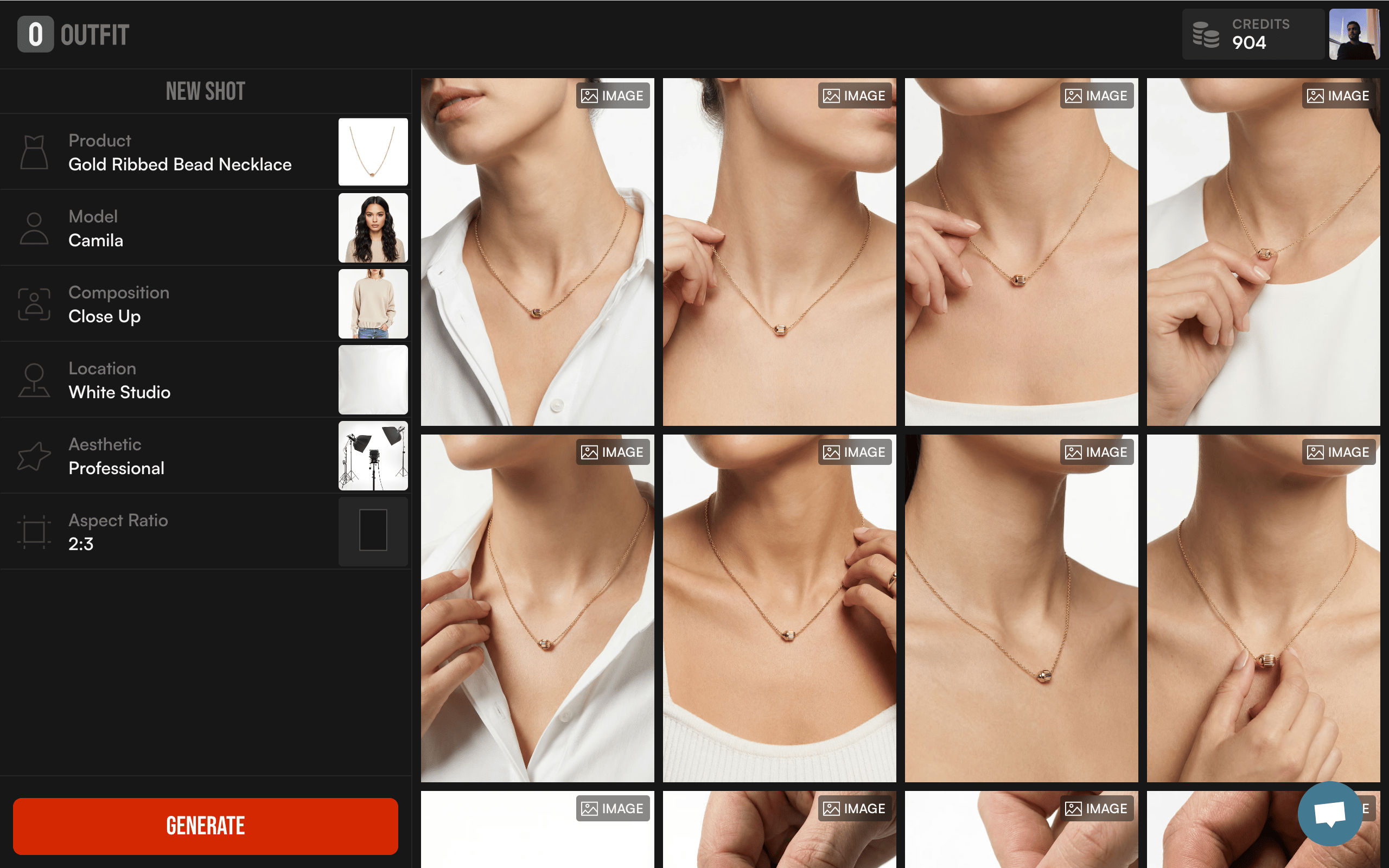
Task: Click the Composition framing icon
Action: click(34, 303)
